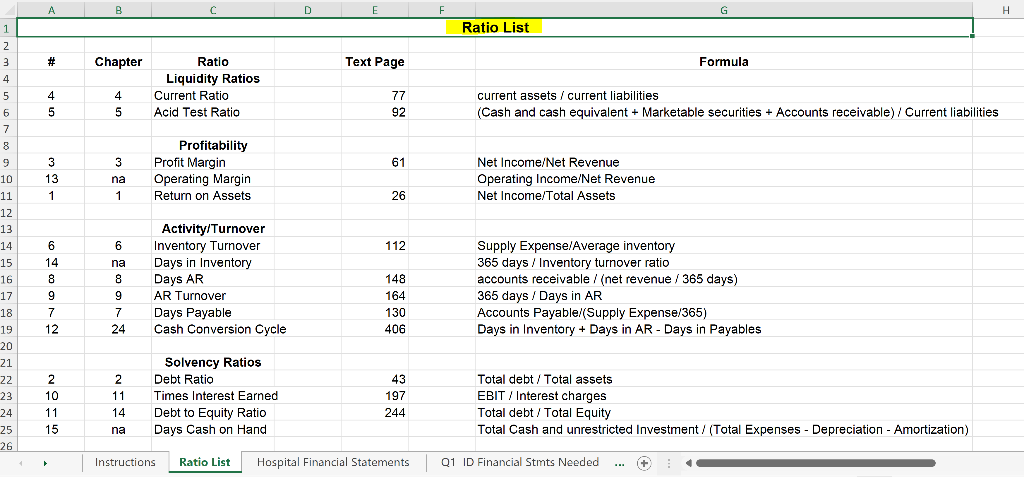Viewport: 1024px width, 477px height.
Task: Select column C header
Action: (x=212, y=9)
